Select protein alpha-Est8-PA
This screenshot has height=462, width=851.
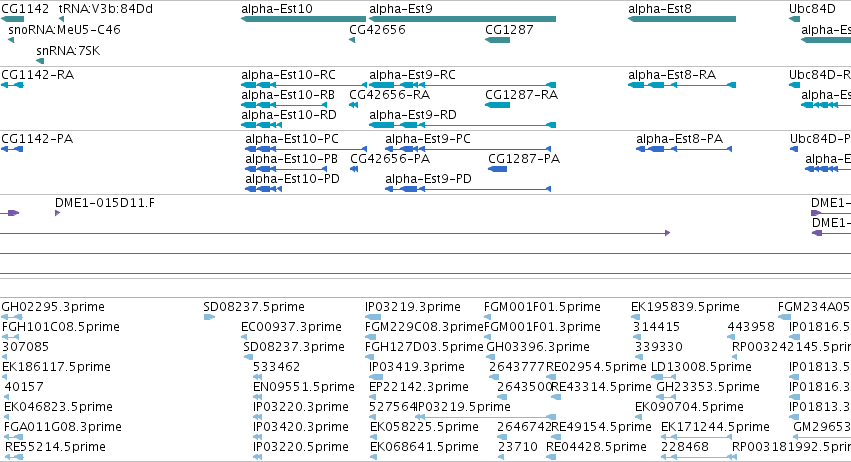pyautogui.click(x=684, y=149)
